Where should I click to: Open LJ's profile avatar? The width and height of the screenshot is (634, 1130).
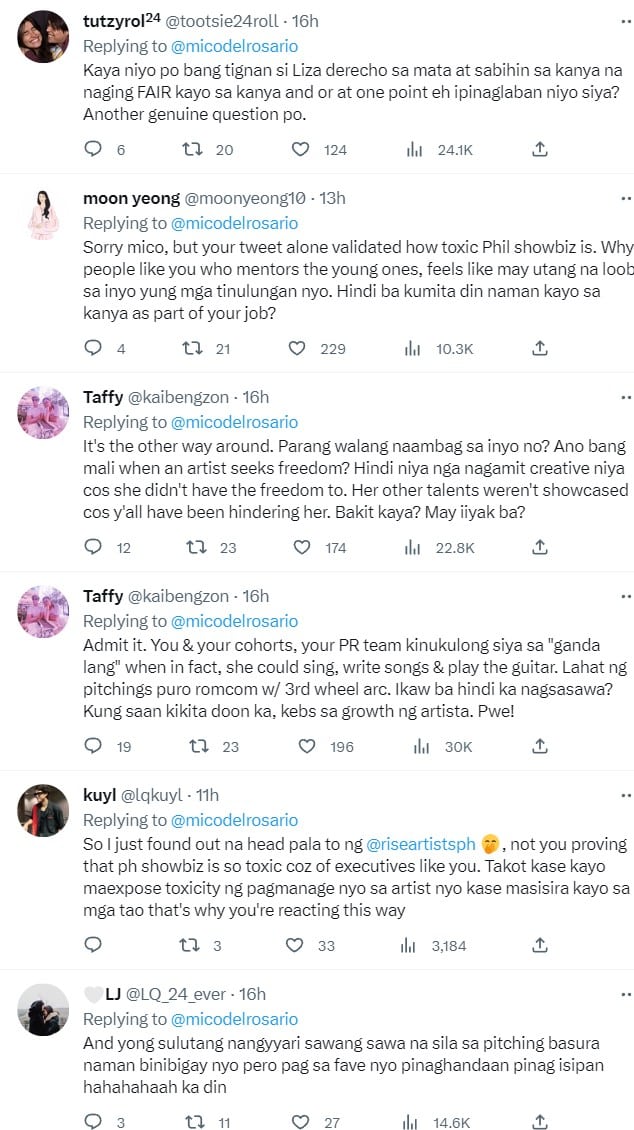(44, 1010)
